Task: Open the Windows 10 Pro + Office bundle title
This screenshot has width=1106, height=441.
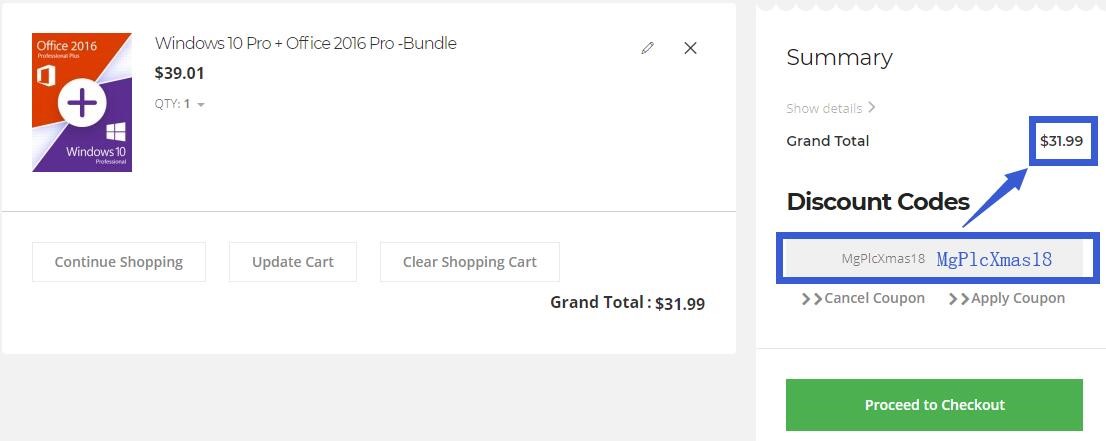Action: 305,43
